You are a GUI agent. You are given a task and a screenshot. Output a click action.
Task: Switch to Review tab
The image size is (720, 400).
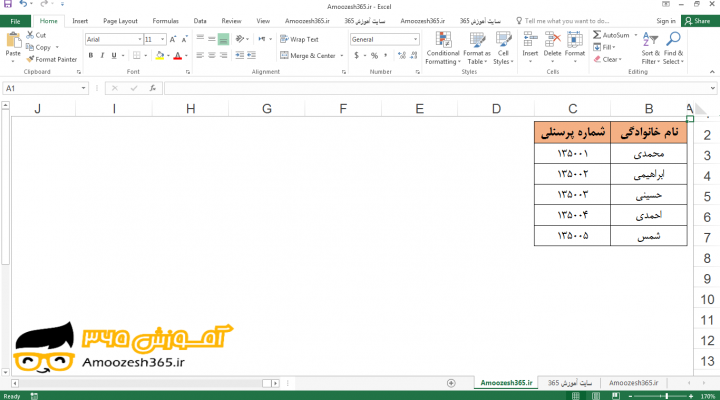click(x=231, y=21)
